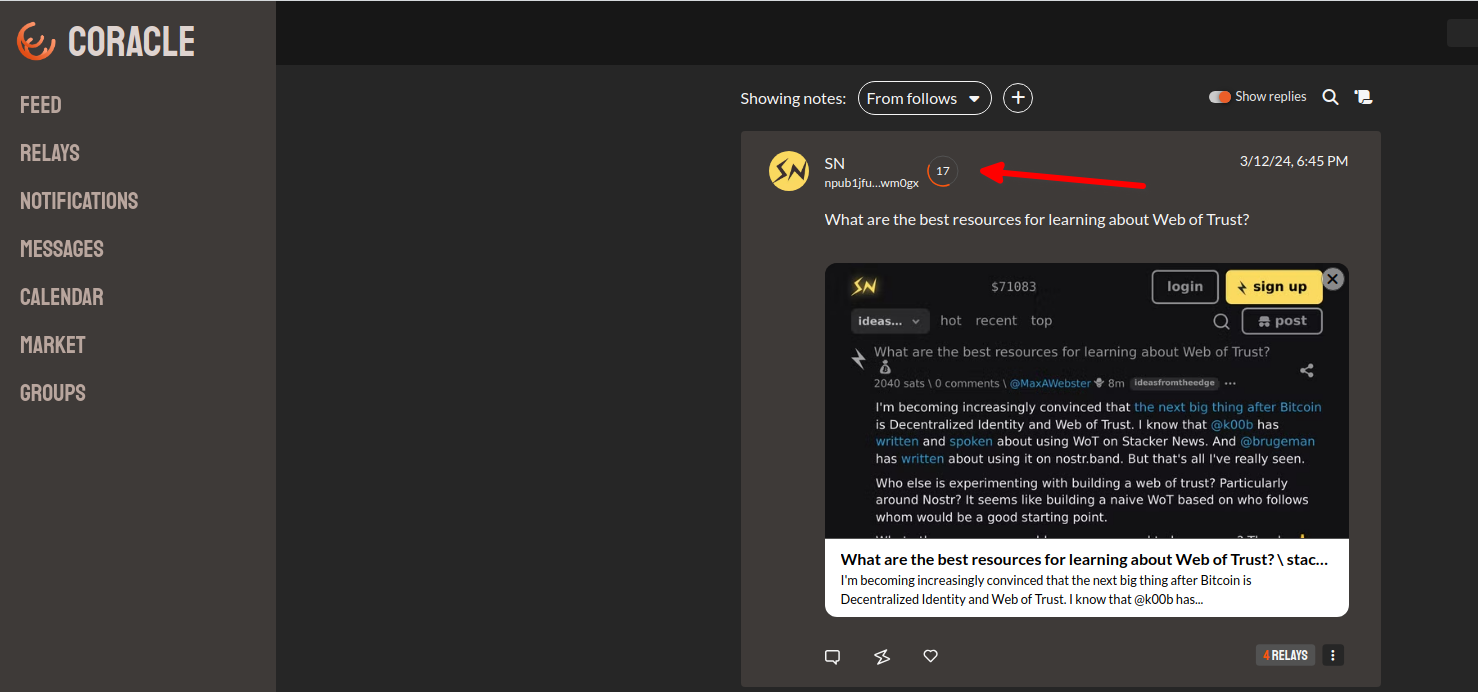
Task: Open SN profile avatar
Action: [788, 171]
